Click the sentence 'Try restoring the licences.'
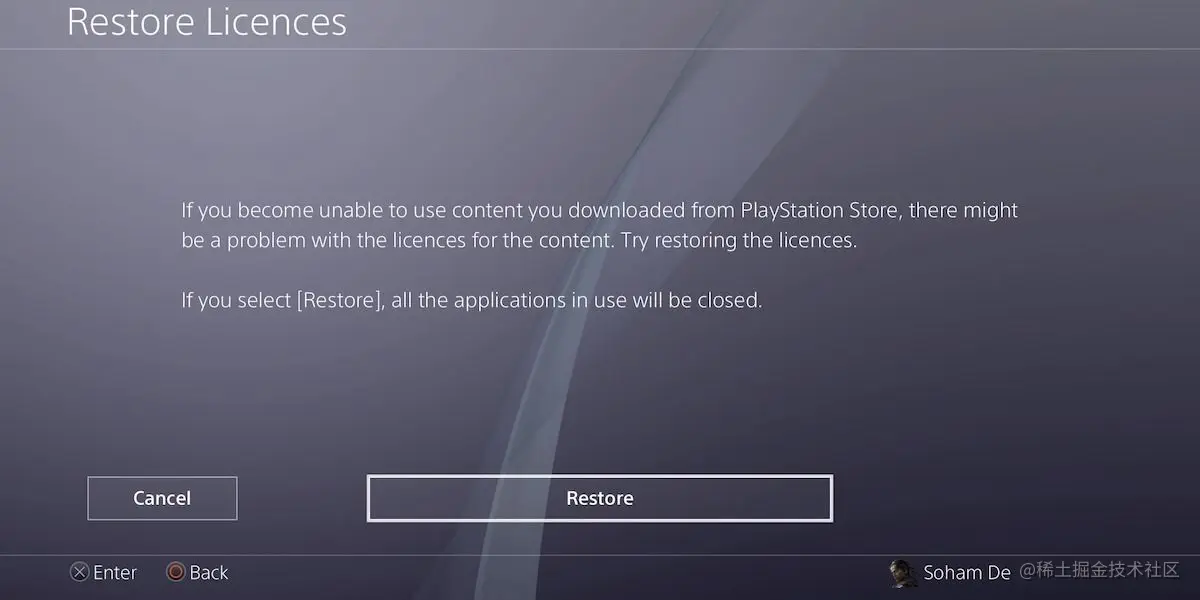Viewport: 1200px width, 600px height. point(739,241)
